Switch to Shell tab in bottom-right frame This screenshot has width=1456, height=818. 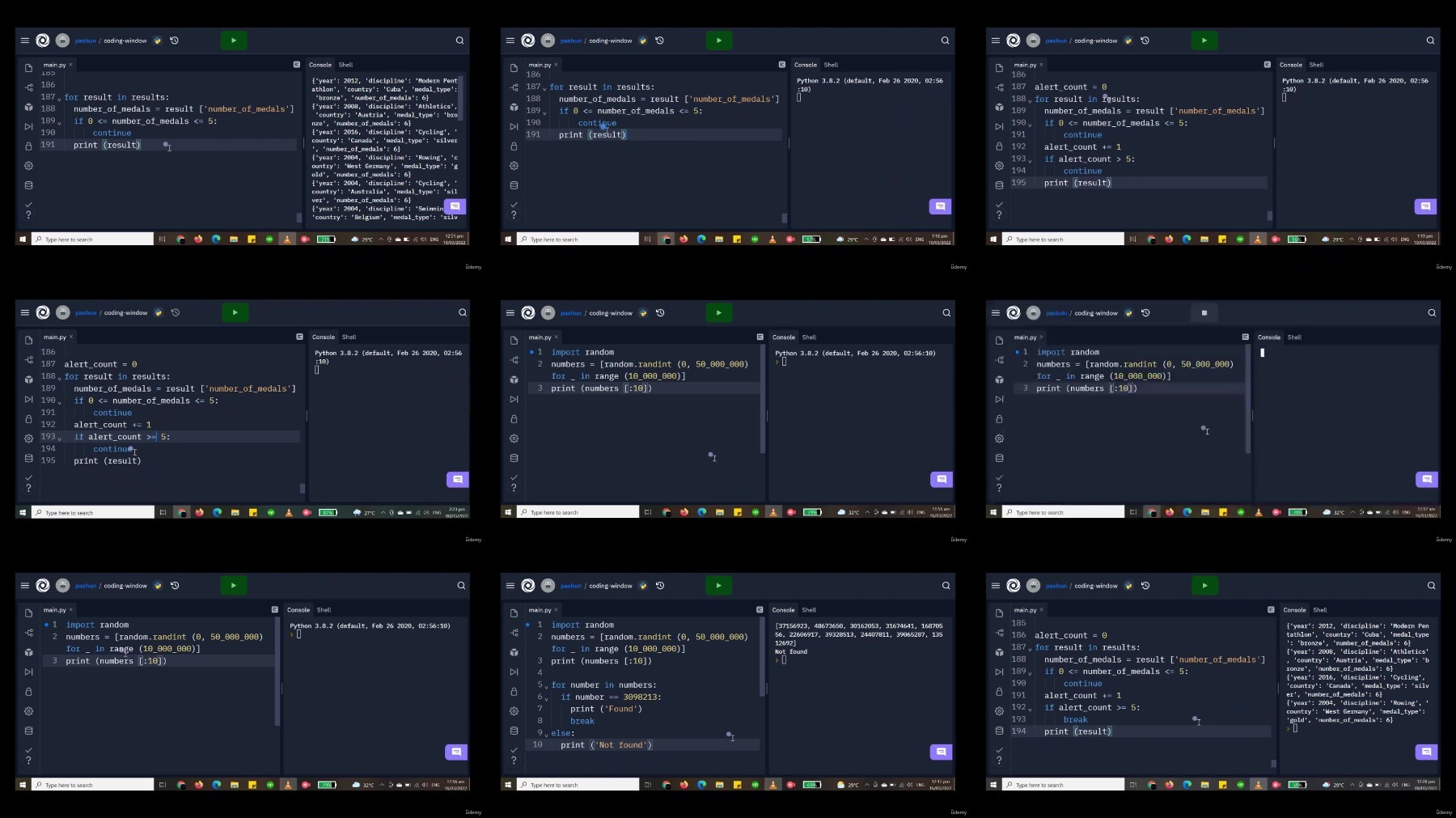1320,609
